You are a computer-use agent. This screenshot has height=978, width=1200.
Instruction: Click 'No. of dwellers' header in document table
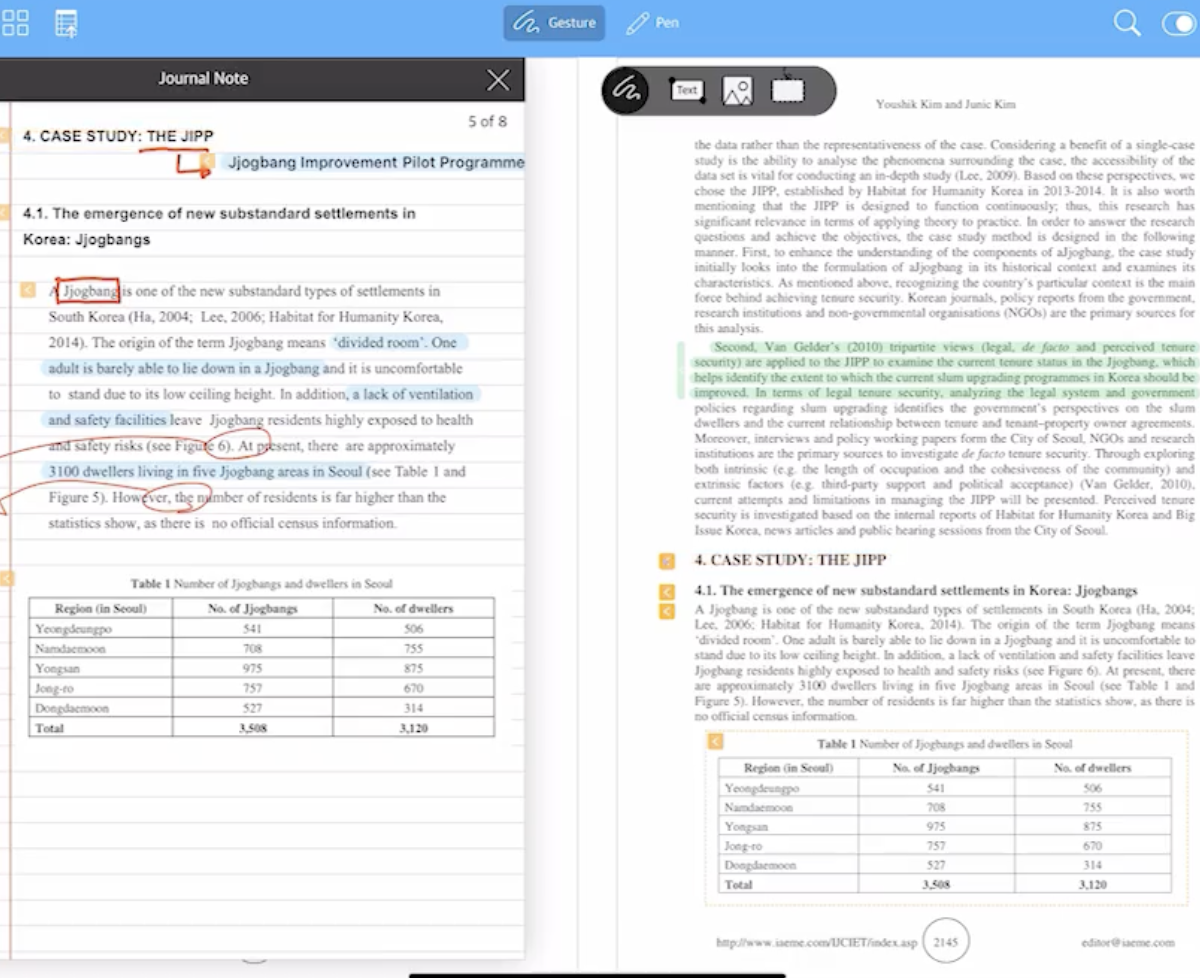pos(1092,768)
